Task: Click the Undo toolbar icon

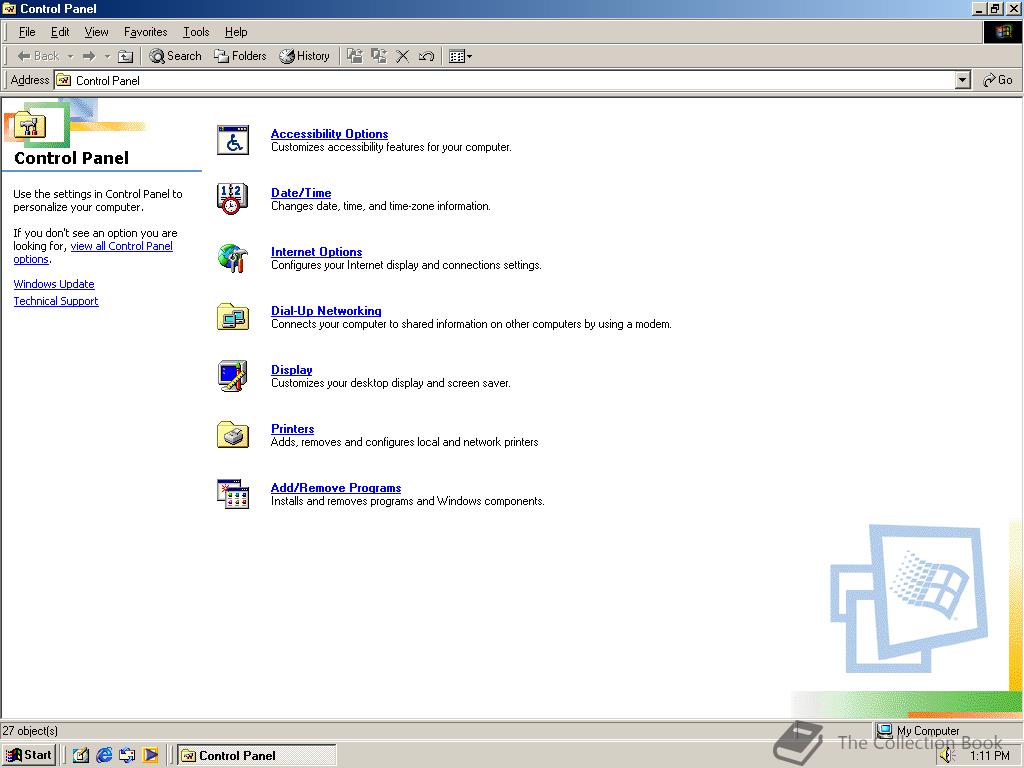Action: pyautogui.click(x=426, y=56)
